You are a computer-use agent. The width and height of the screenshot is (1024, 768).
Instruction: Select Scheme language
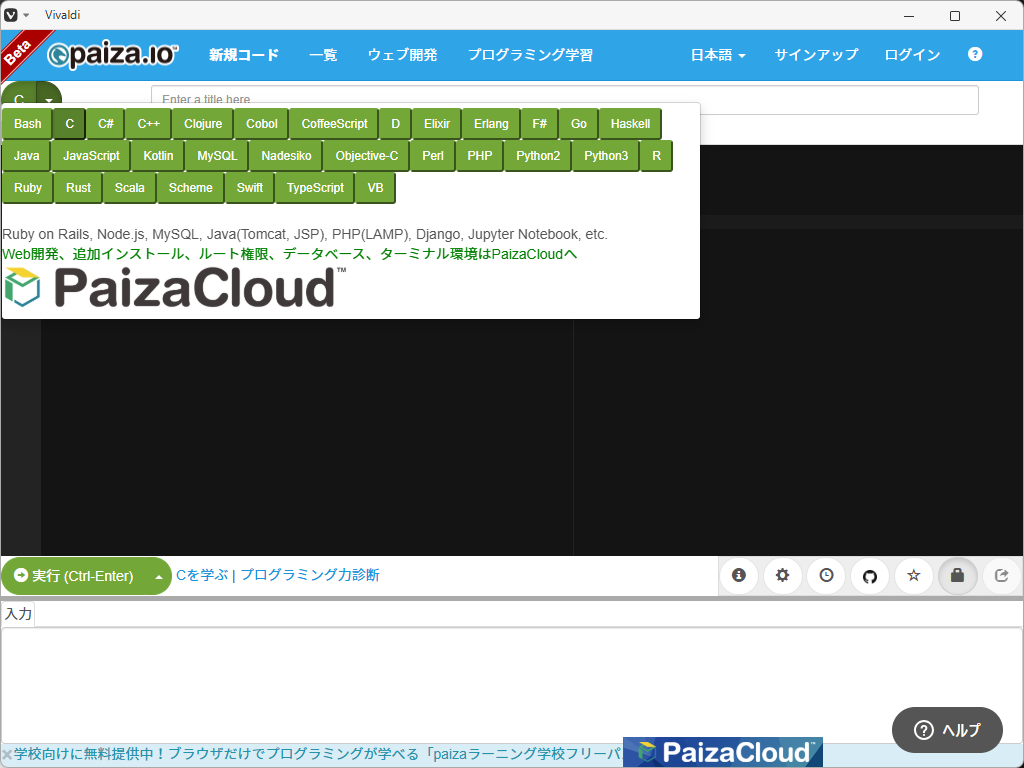191,188
